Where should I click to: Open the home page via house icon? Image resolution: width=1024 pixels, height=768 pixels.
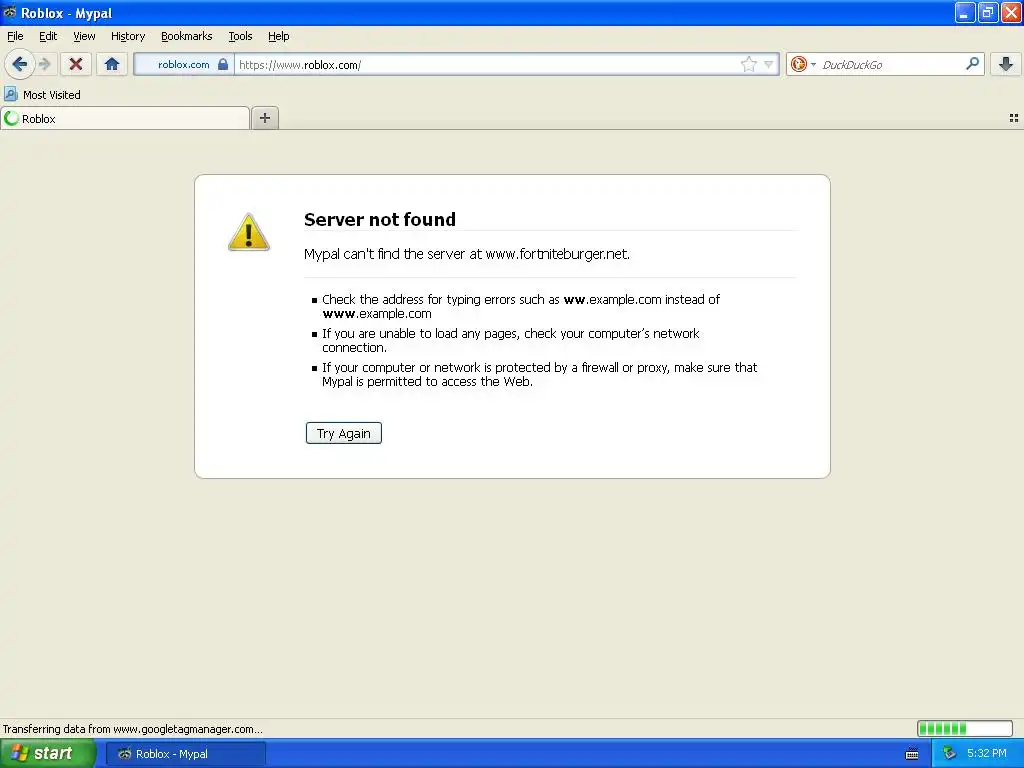[112, 64]
